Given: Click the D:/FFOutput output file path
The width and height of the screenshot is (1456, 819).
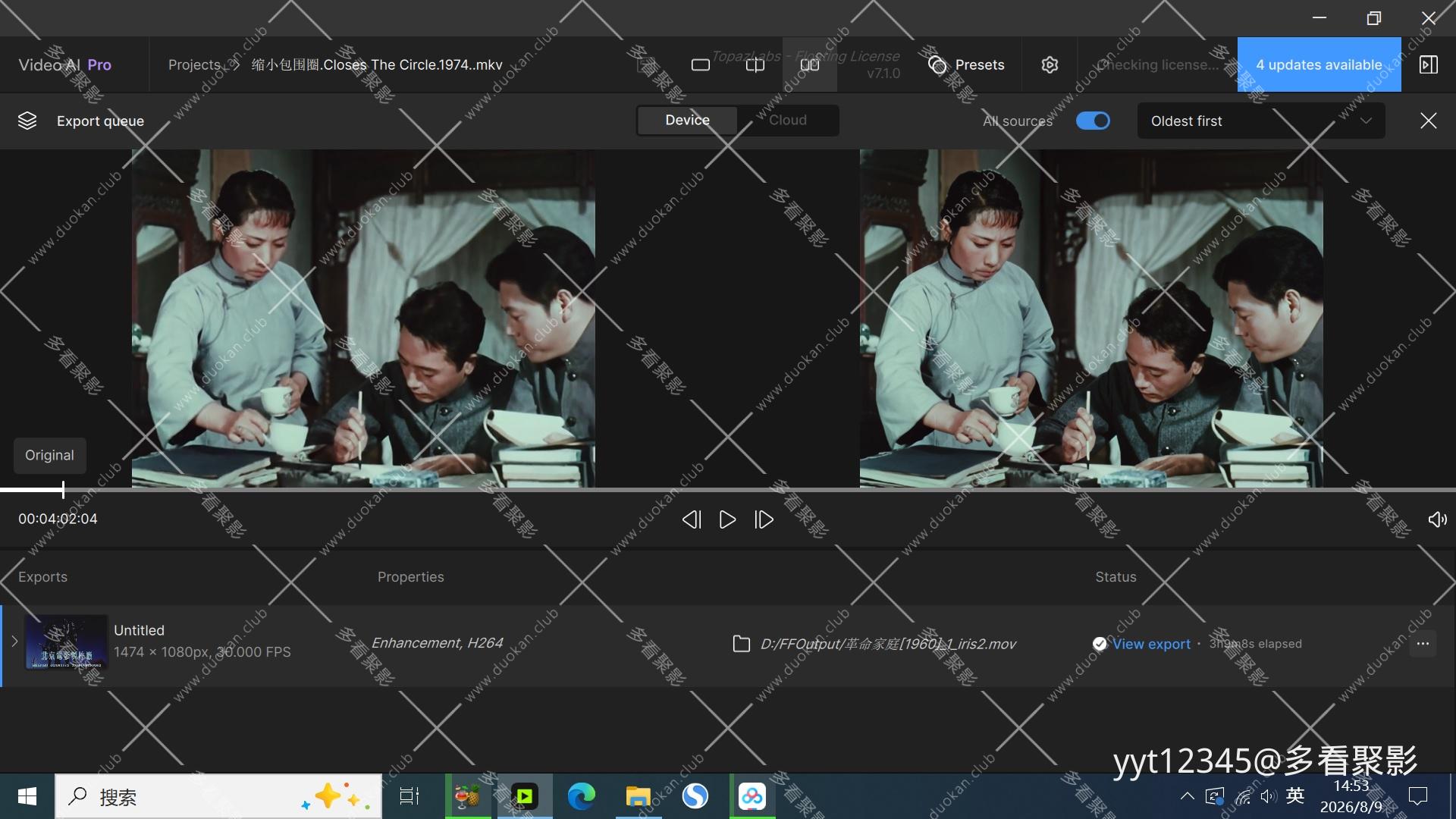Looking at the screenshot, I should click(888, 644).
